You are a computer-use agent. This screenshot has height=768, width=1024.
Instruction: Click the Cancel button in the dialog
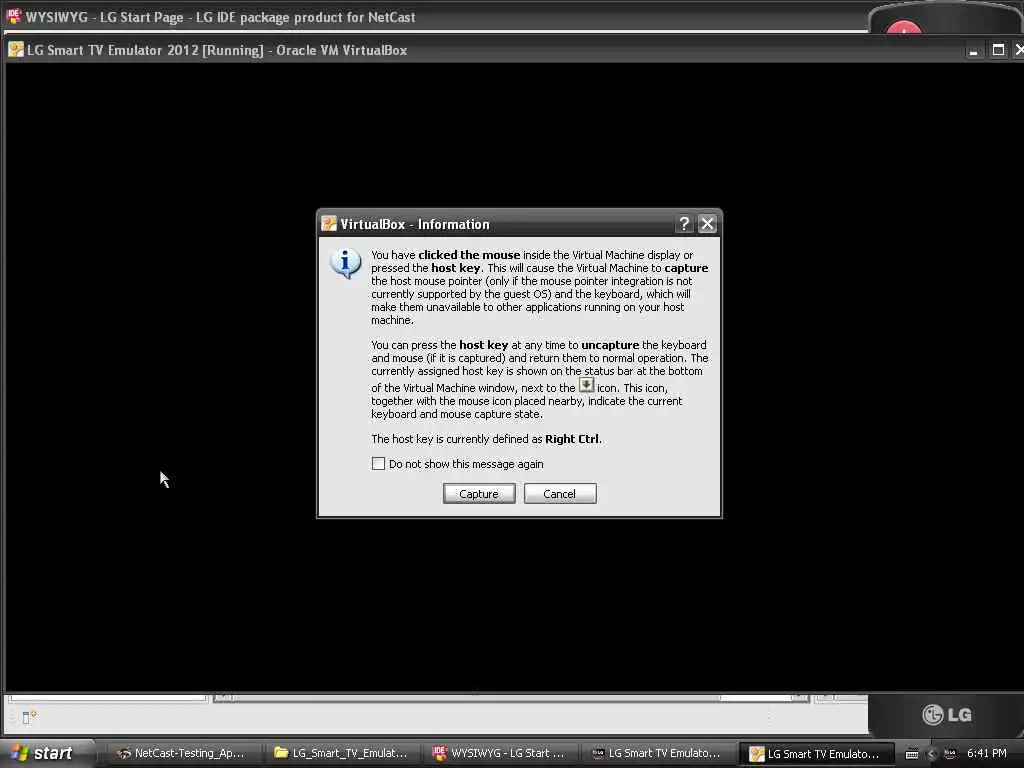(560, 494)
